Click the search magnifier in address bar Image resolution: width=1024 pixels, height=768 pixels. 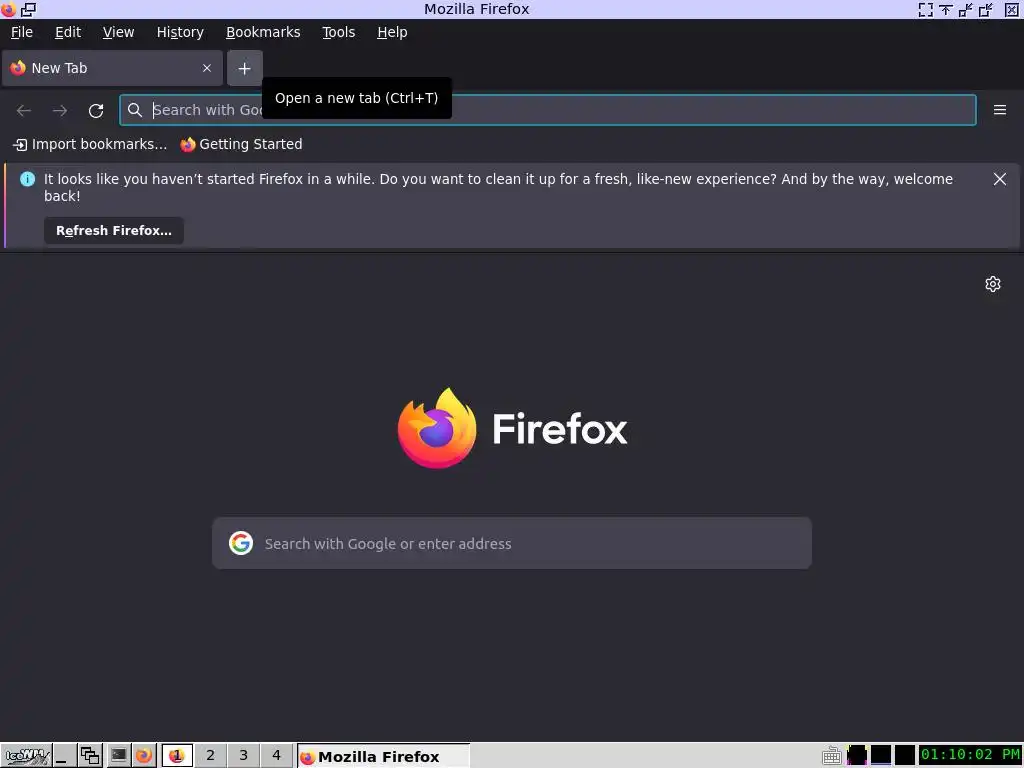(x=135, y=110)
